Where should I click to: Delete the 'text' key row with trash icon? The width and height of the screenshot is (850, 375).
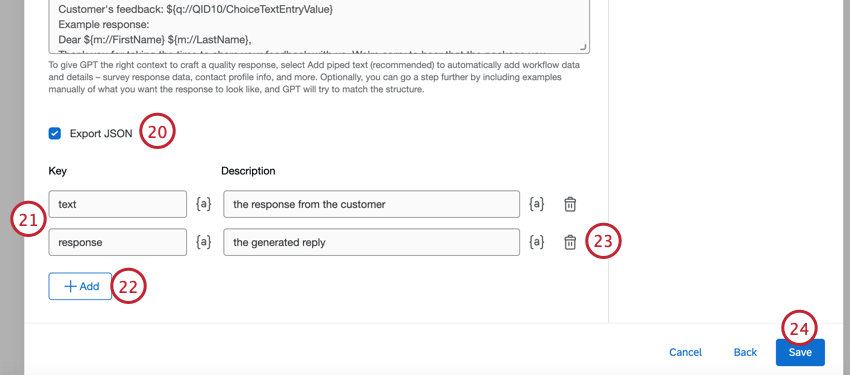570,204
